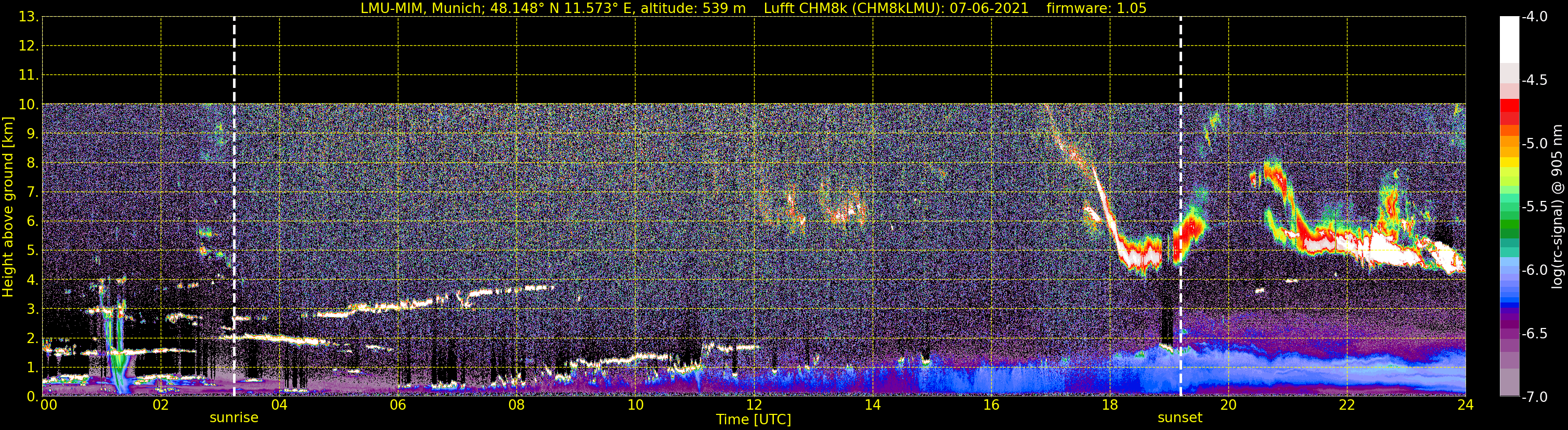Screen dimensions: 1568x430
Task: Select the "02" time axis tick label
Action: [161, 406]
